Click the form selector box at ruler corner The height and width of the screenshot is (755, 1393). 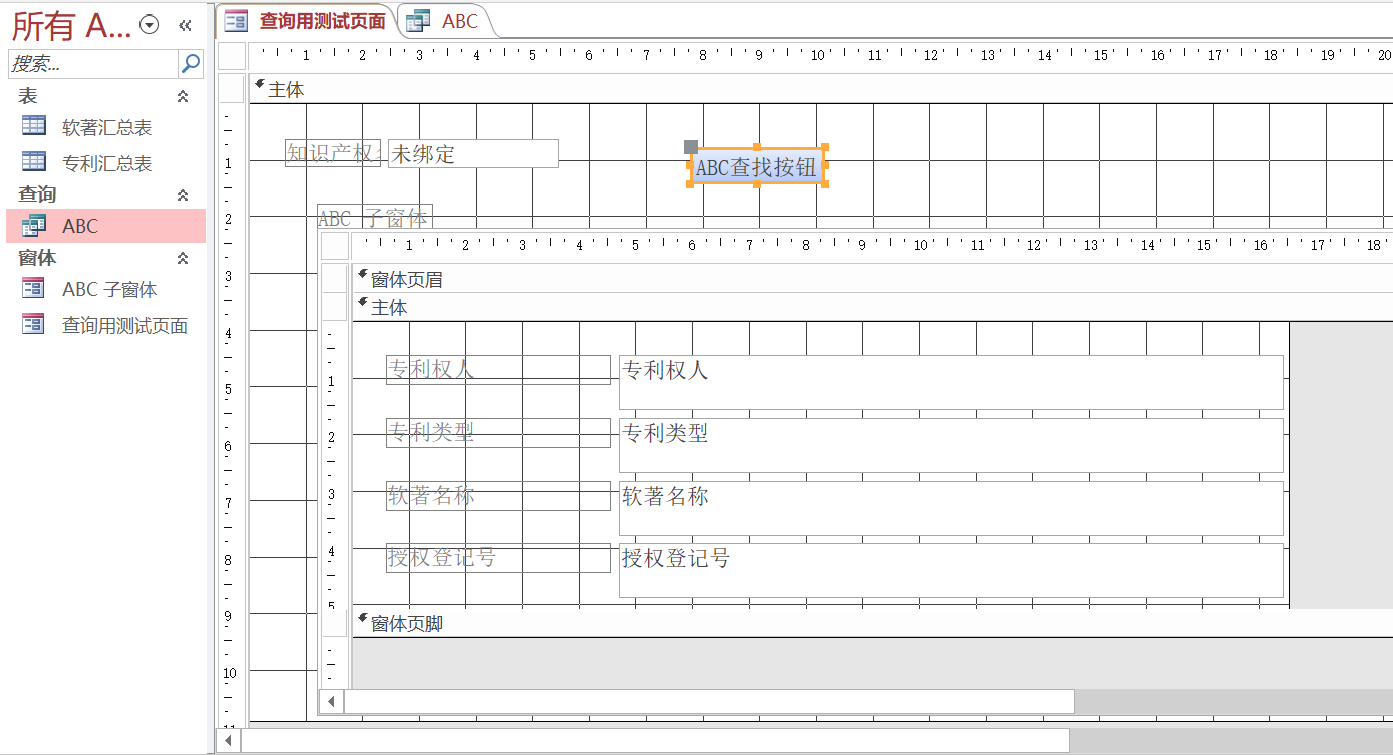point(232,55)
